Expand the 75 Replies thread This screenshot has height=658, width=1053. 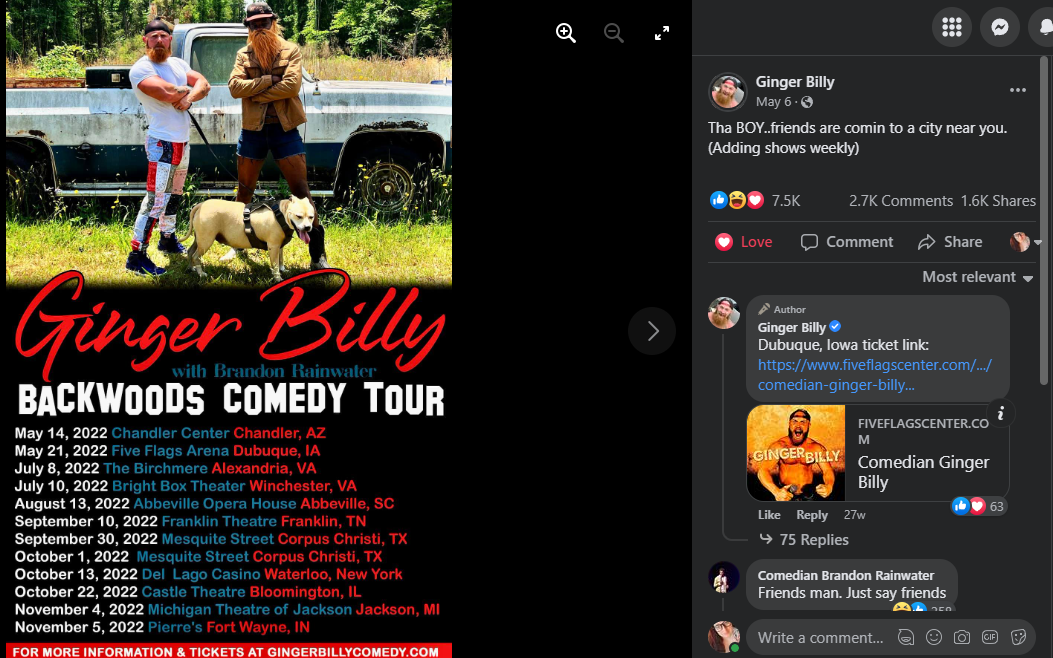804,539
